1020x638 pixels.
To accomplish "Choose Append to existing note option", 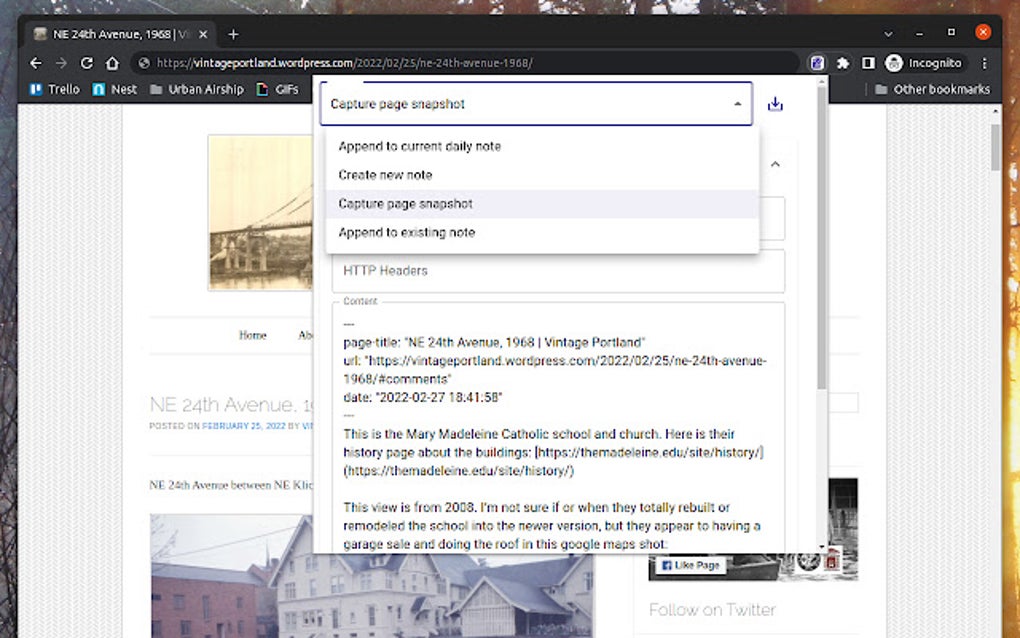I will click(542, 232).
